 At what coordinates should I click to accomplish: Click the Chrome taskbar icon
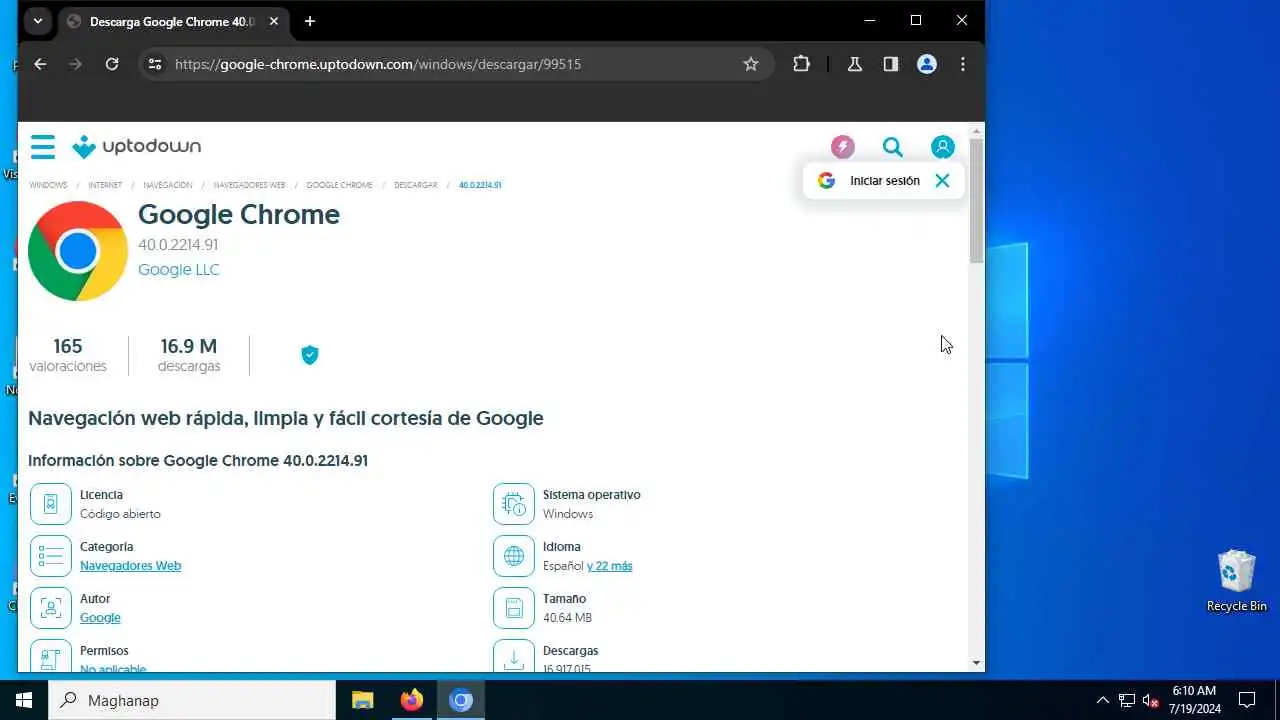[x=461, y=700]
